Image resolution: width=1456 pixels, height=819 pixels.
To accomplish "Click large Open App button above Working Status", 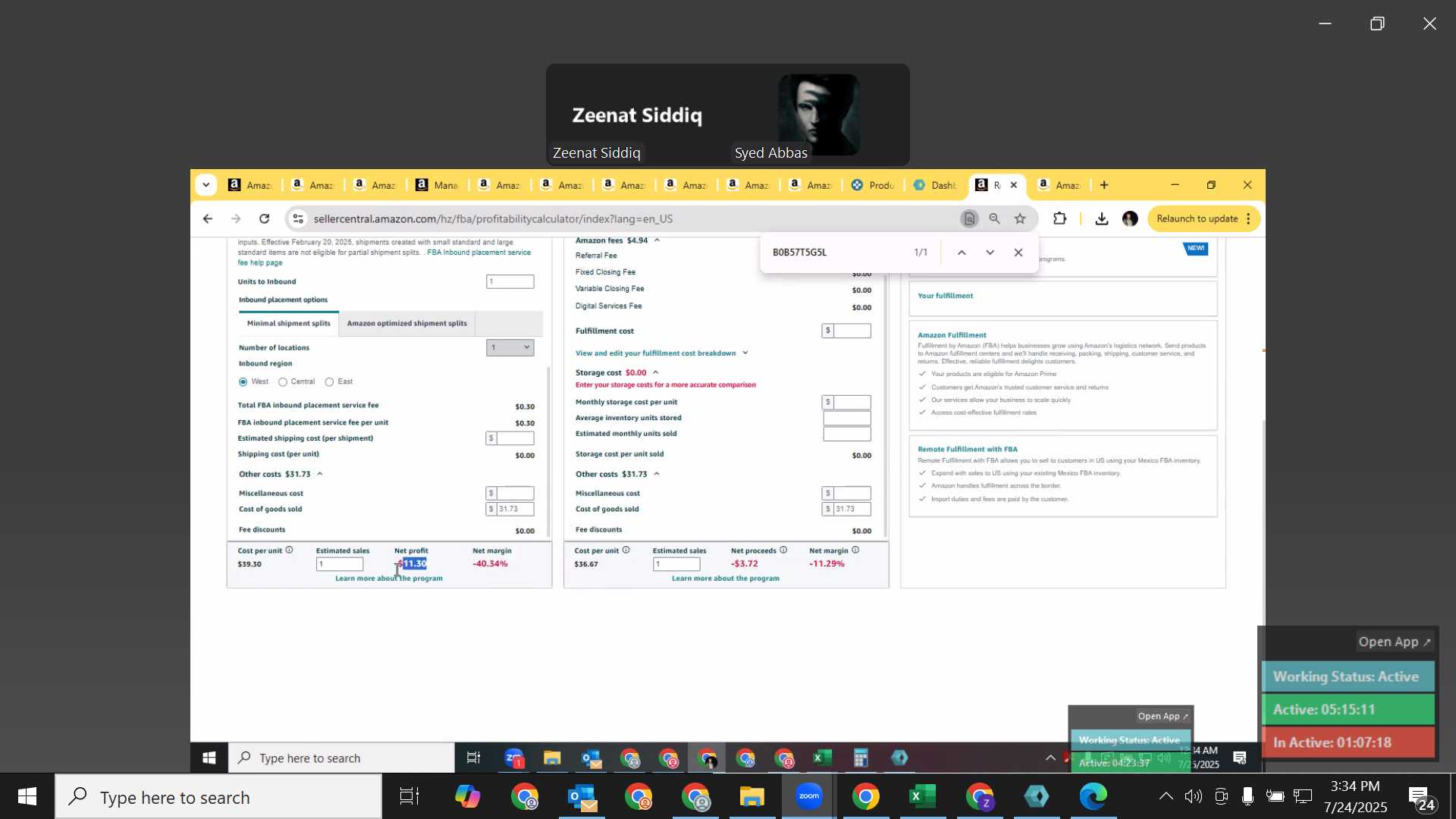I will click(x=1394, y=642).
